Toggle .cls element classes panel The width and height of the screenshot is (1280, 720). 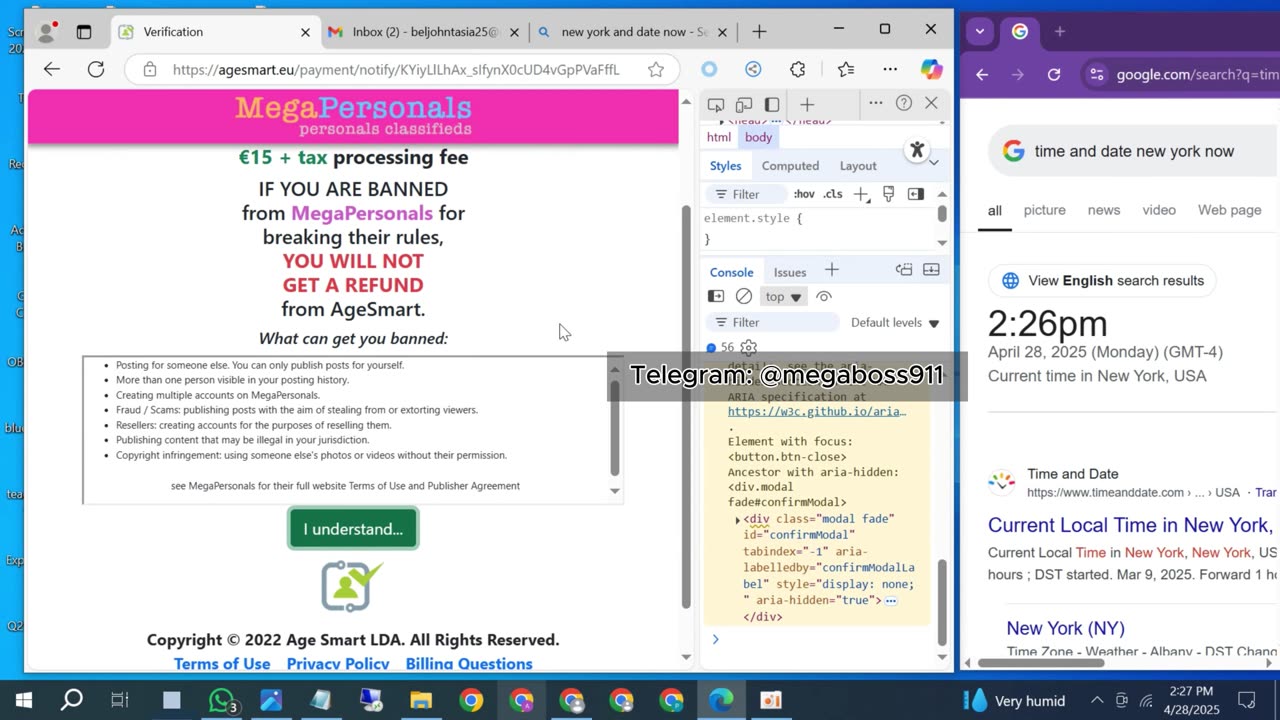click(832, 194)
